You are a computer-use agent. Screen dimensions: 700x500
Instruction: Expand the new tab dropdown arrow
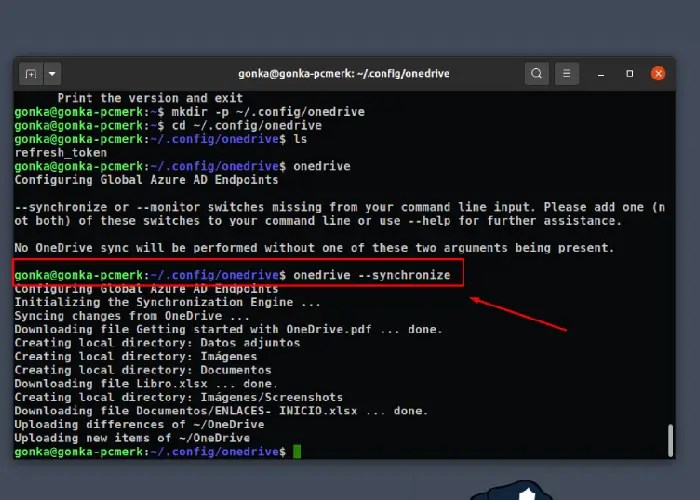pyautogui.click(x=52, y=74)
